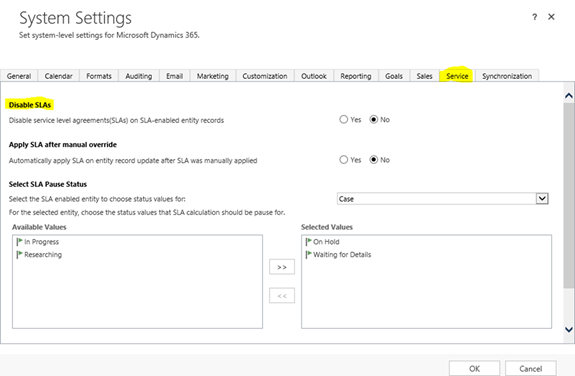Switch to the General tab

tap(19, 76)
